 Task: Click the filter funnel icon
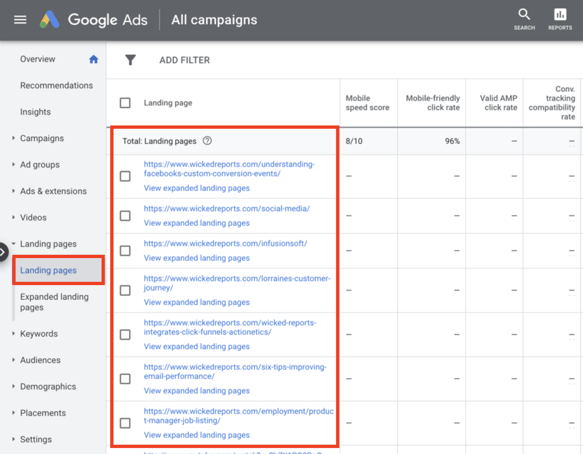click(x=131, y=60)
